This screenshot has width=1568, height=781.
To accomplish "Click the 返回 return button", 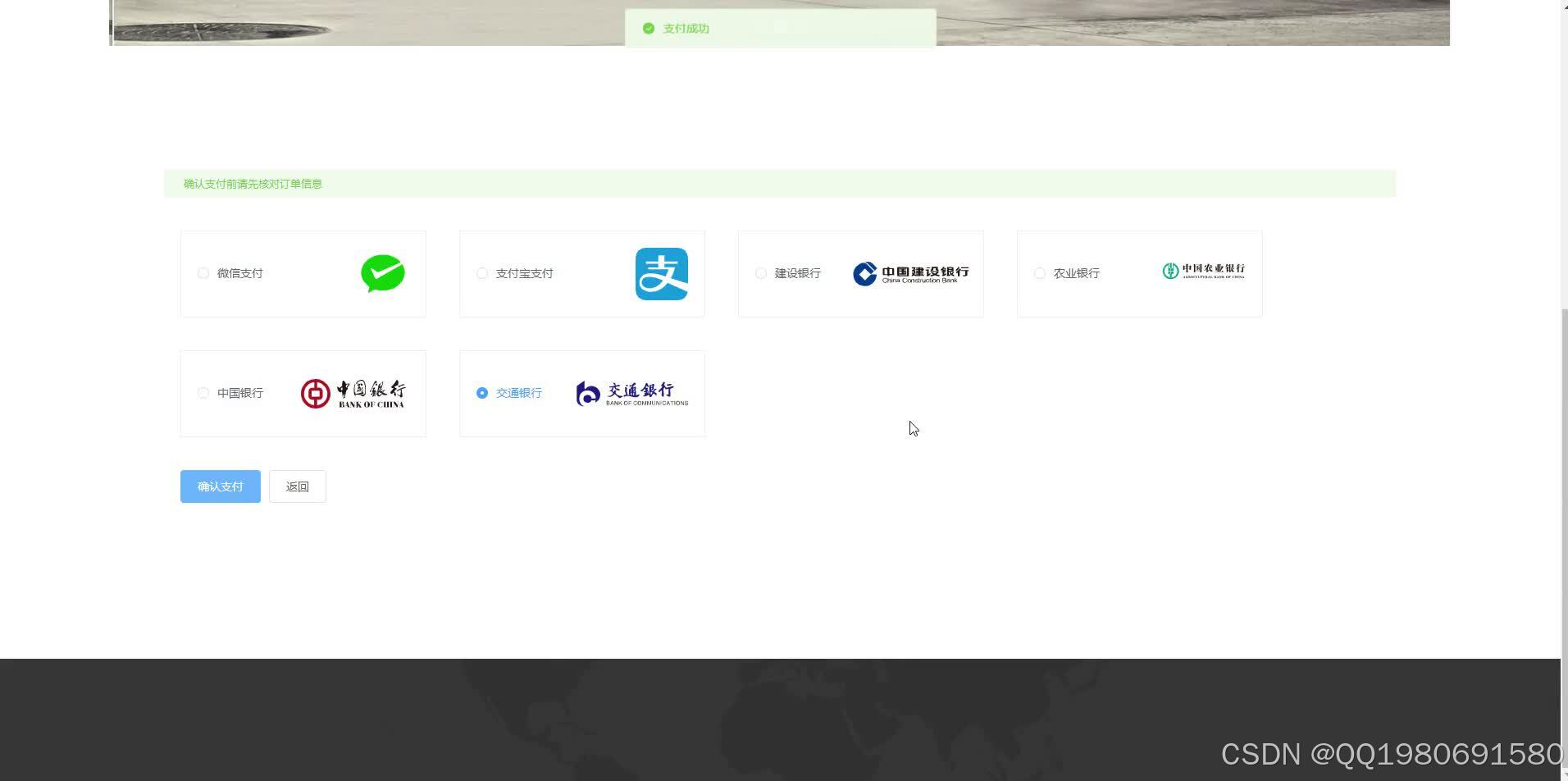I will (x=297, y=486).
